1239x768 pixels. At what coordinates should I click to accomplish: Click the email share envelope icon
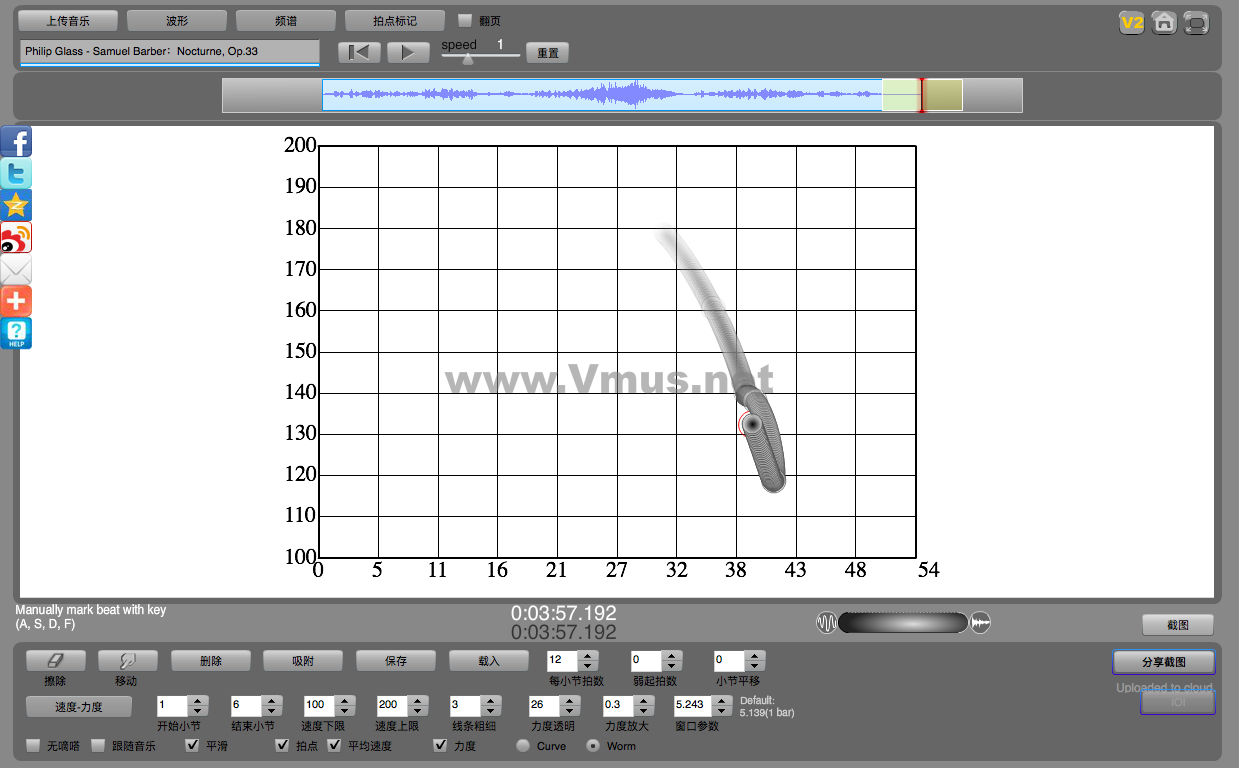click(16, 270)
